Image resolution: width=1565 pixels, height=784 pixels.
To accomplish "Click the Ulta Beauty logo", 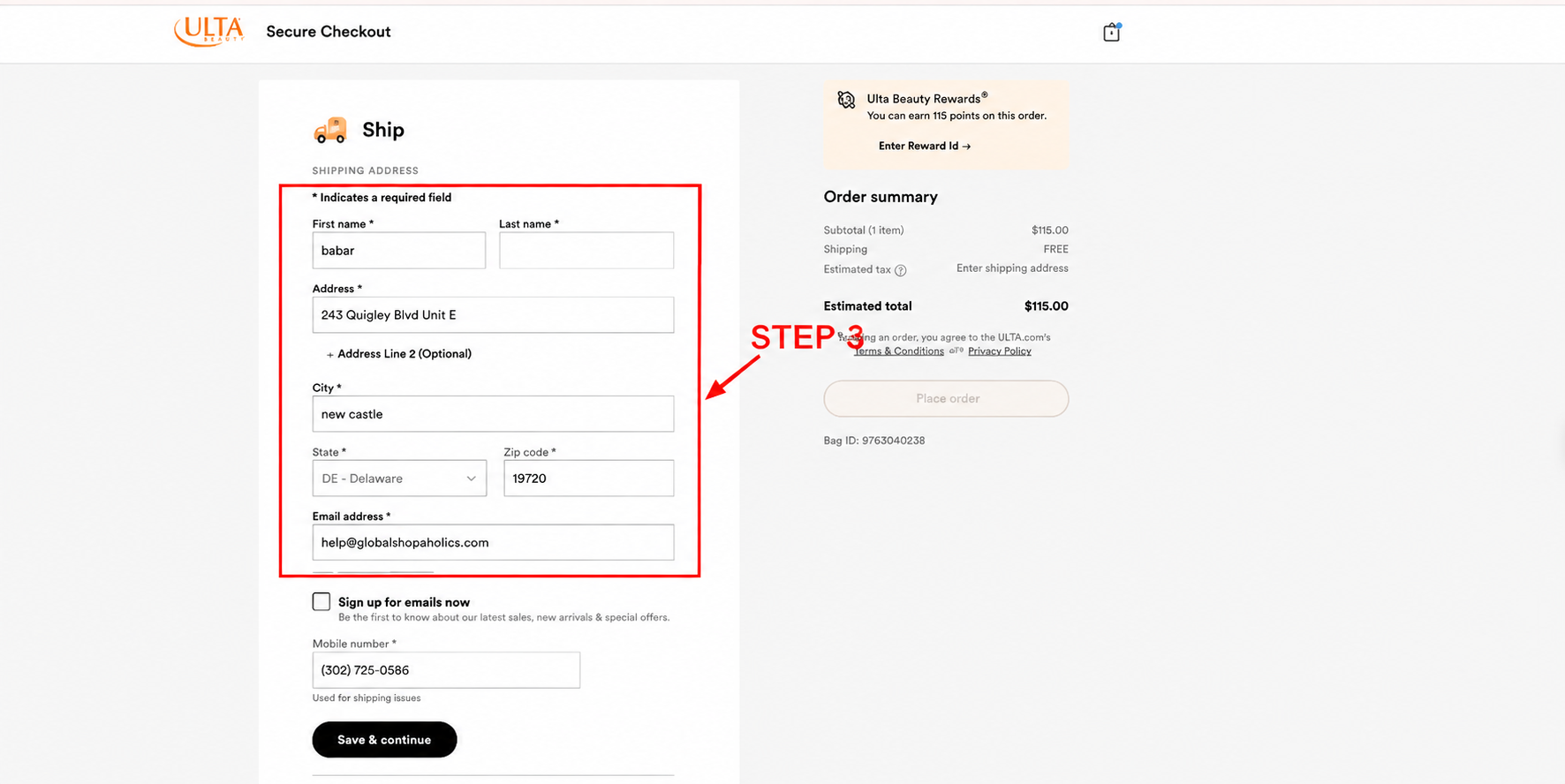I will (208, 32).
